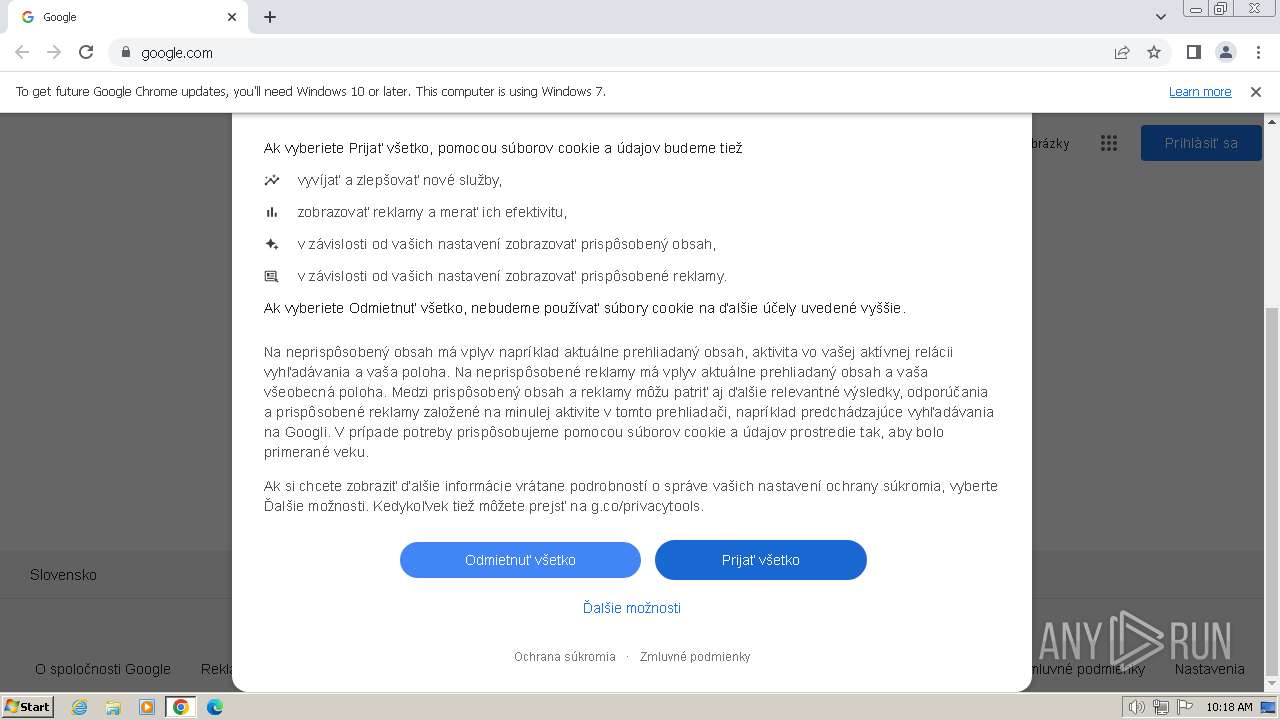Open Ďalšie možnosti link
Screen dimensions: 1280x720
click(632, 608)
